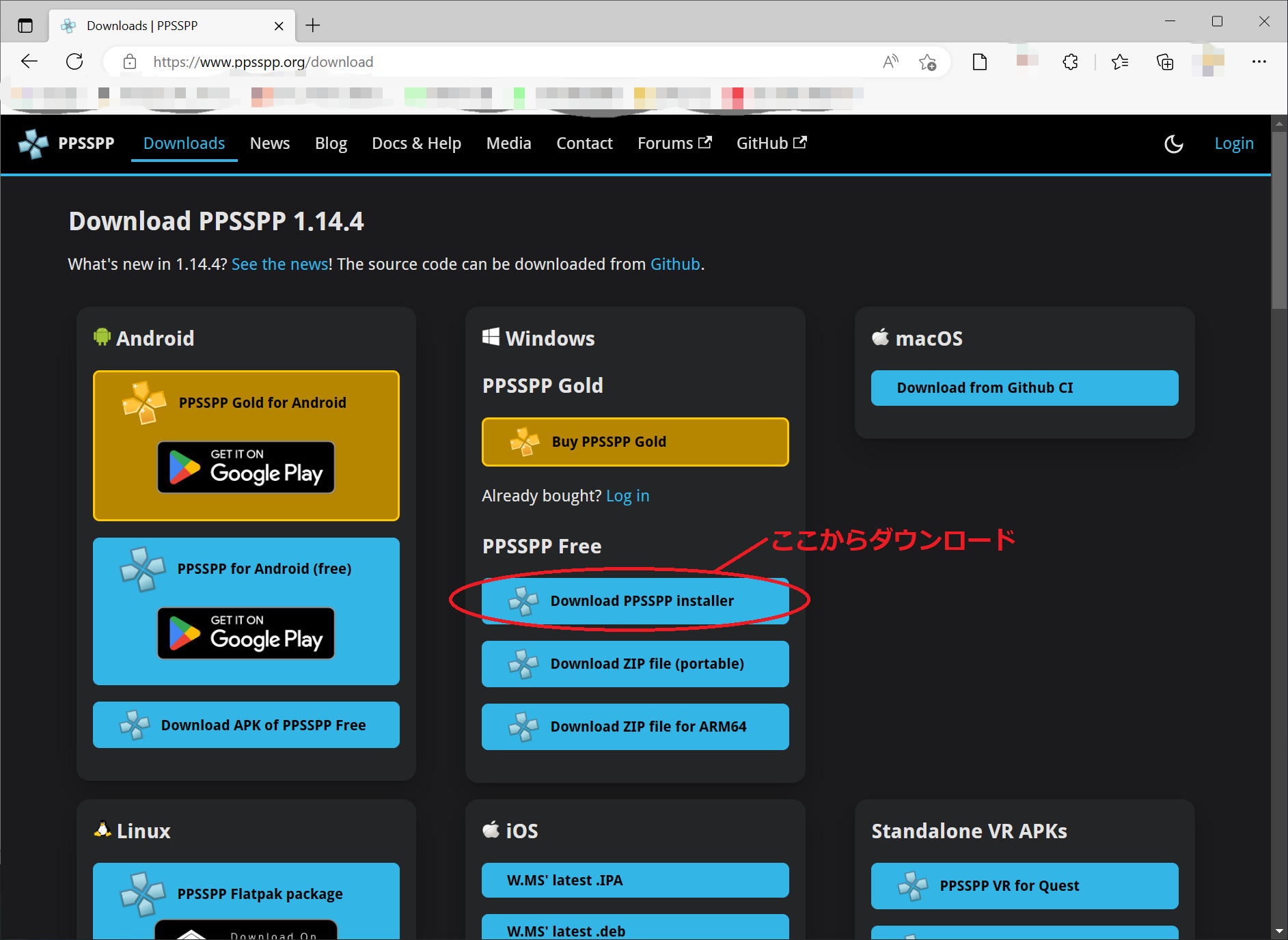Open the PPSSPP Gold Google Play badge
Image resolution: width=1288 pixels, height=940 pixels.
pos(246,467)
